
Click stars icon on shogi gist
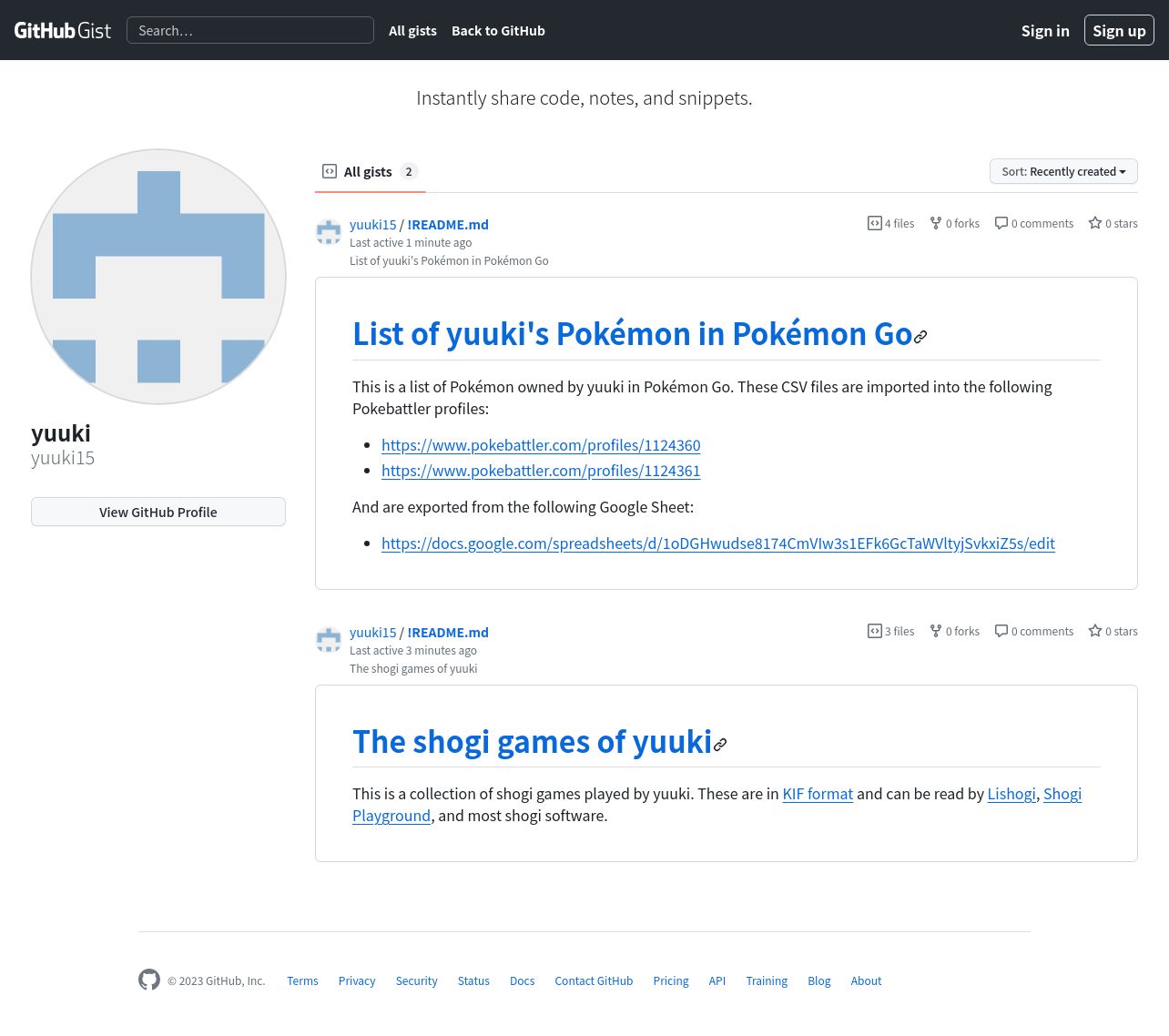[x=1095, y=631]
